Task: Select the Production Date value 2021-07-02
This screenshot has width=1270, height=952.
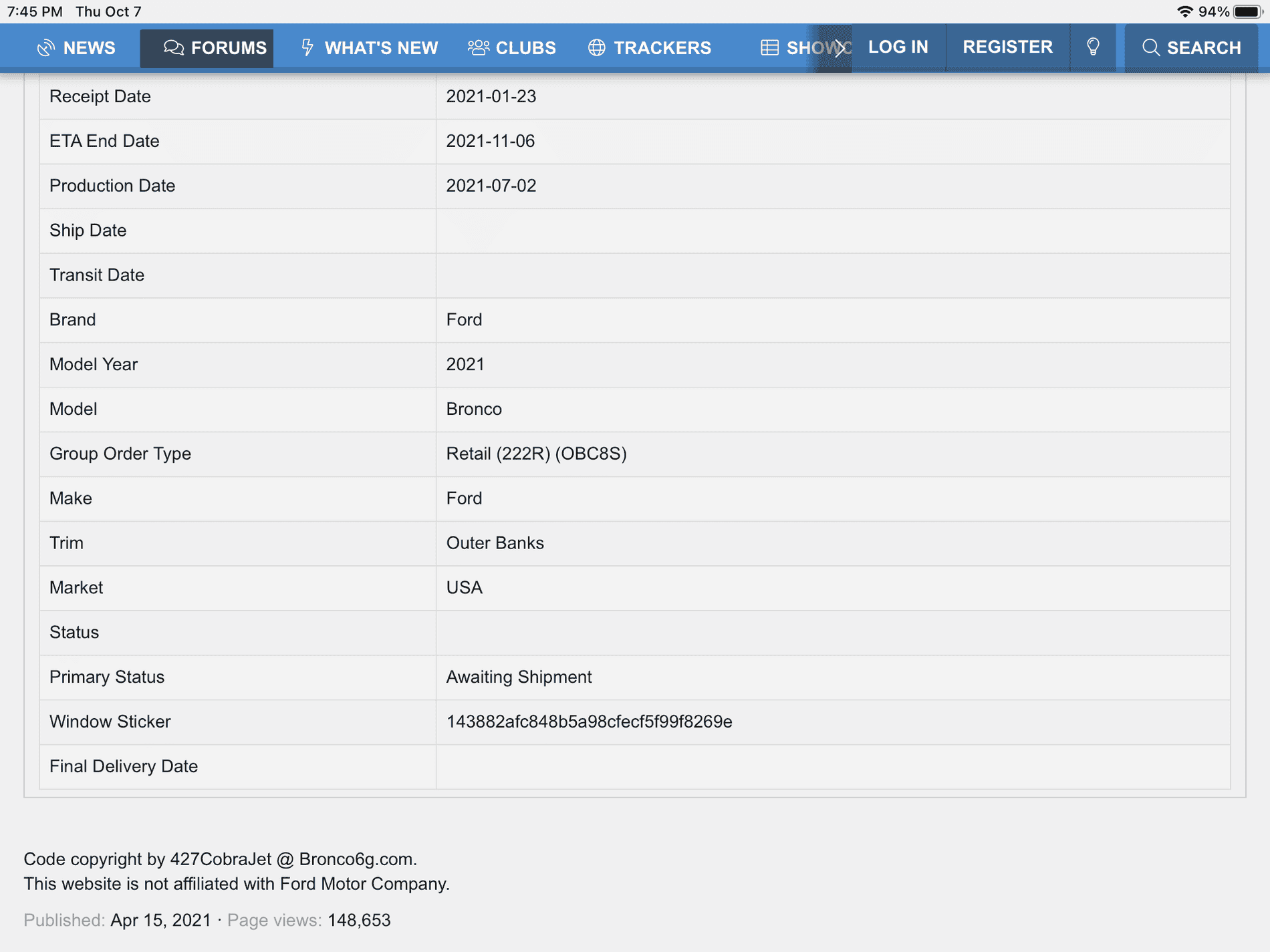Action: (491, 186)
